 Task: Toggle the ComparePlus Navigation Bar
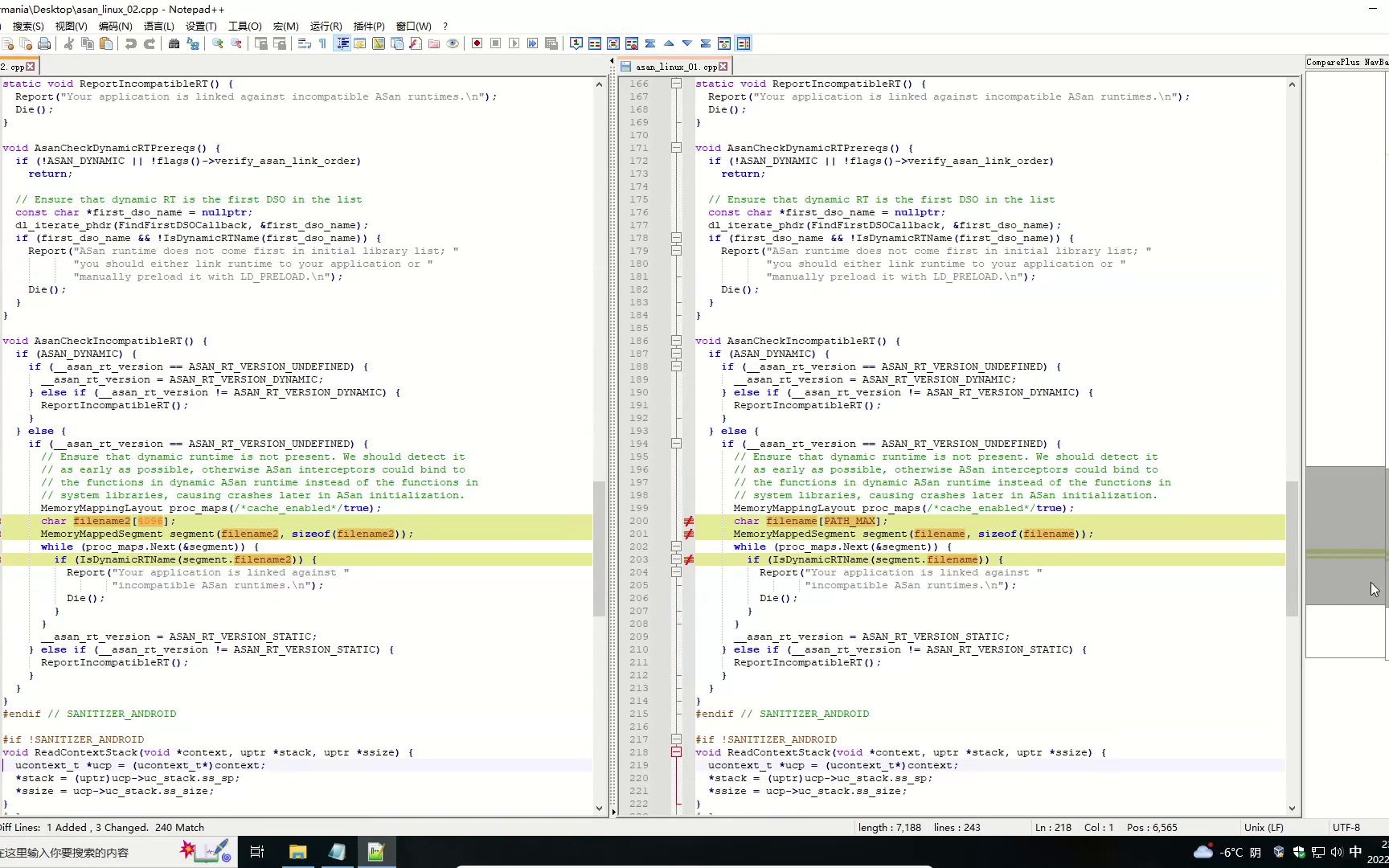pyautogui.click(x=743, y=43)
